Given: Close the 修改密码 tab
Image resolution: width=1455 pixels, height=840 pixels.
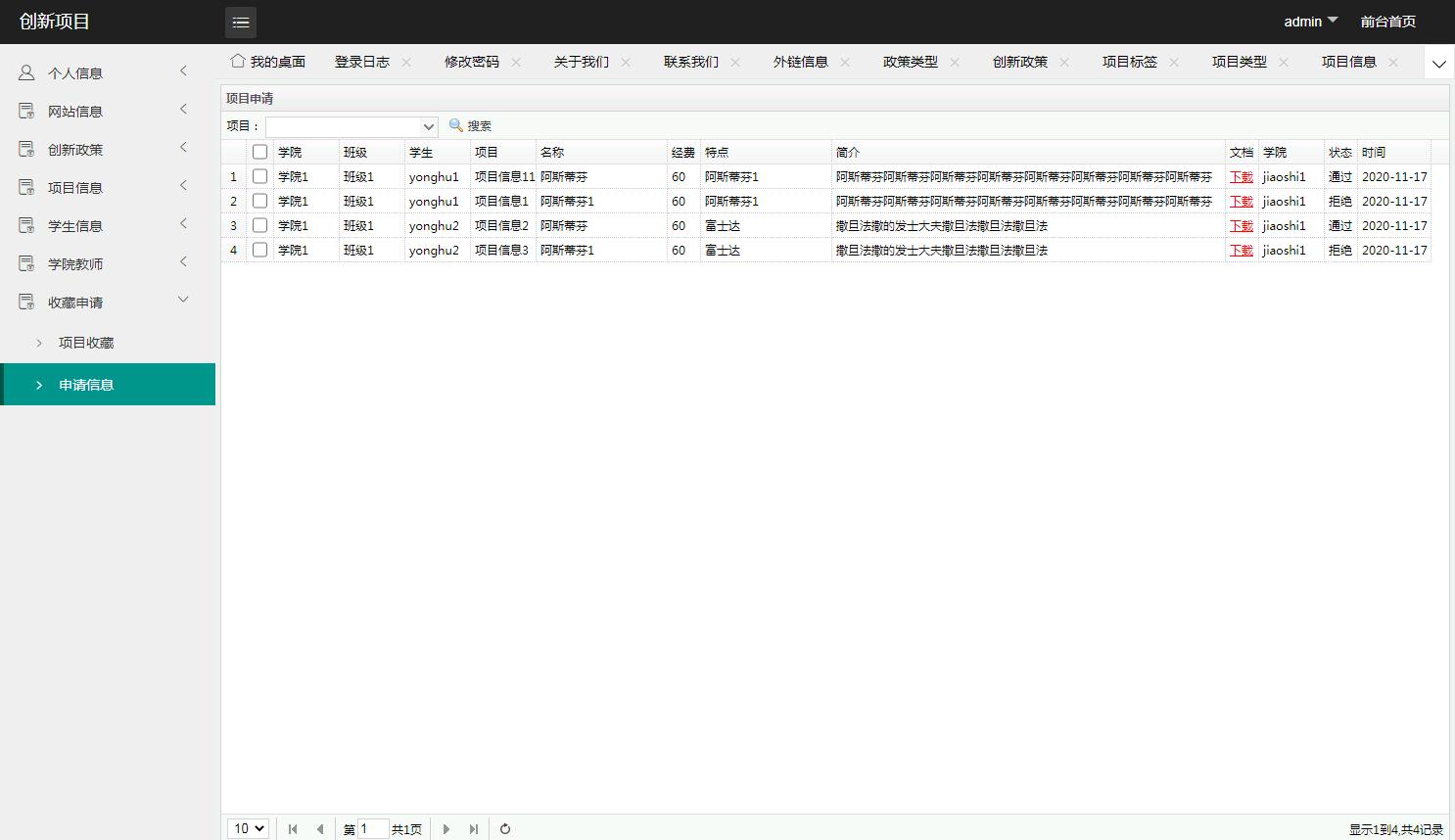Looking at the screenshot, I should (516, 62).
